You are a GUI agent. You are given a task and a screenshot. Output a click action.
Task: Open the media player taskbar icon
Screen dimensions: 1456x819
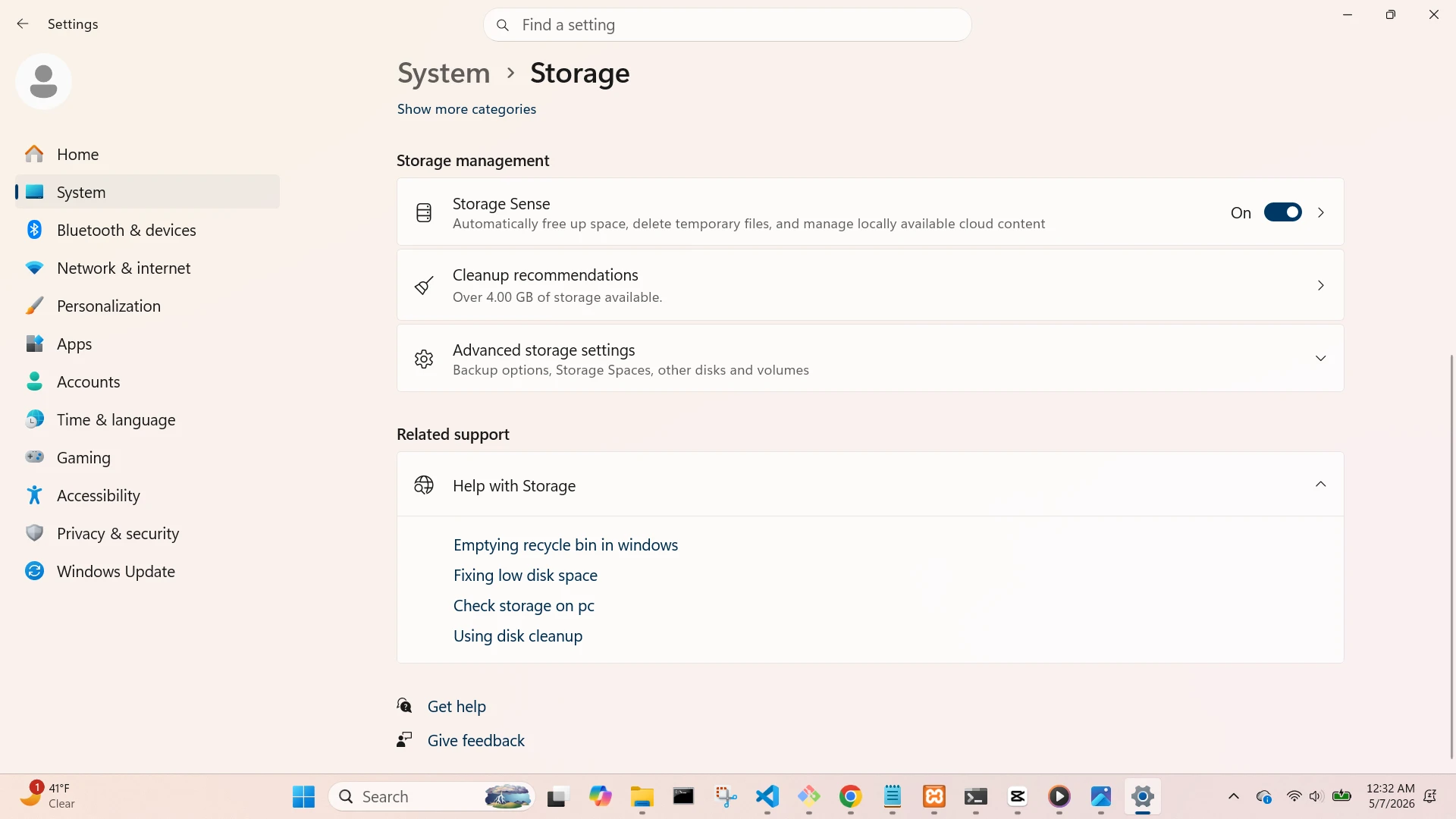click(x=1059, y=796)
